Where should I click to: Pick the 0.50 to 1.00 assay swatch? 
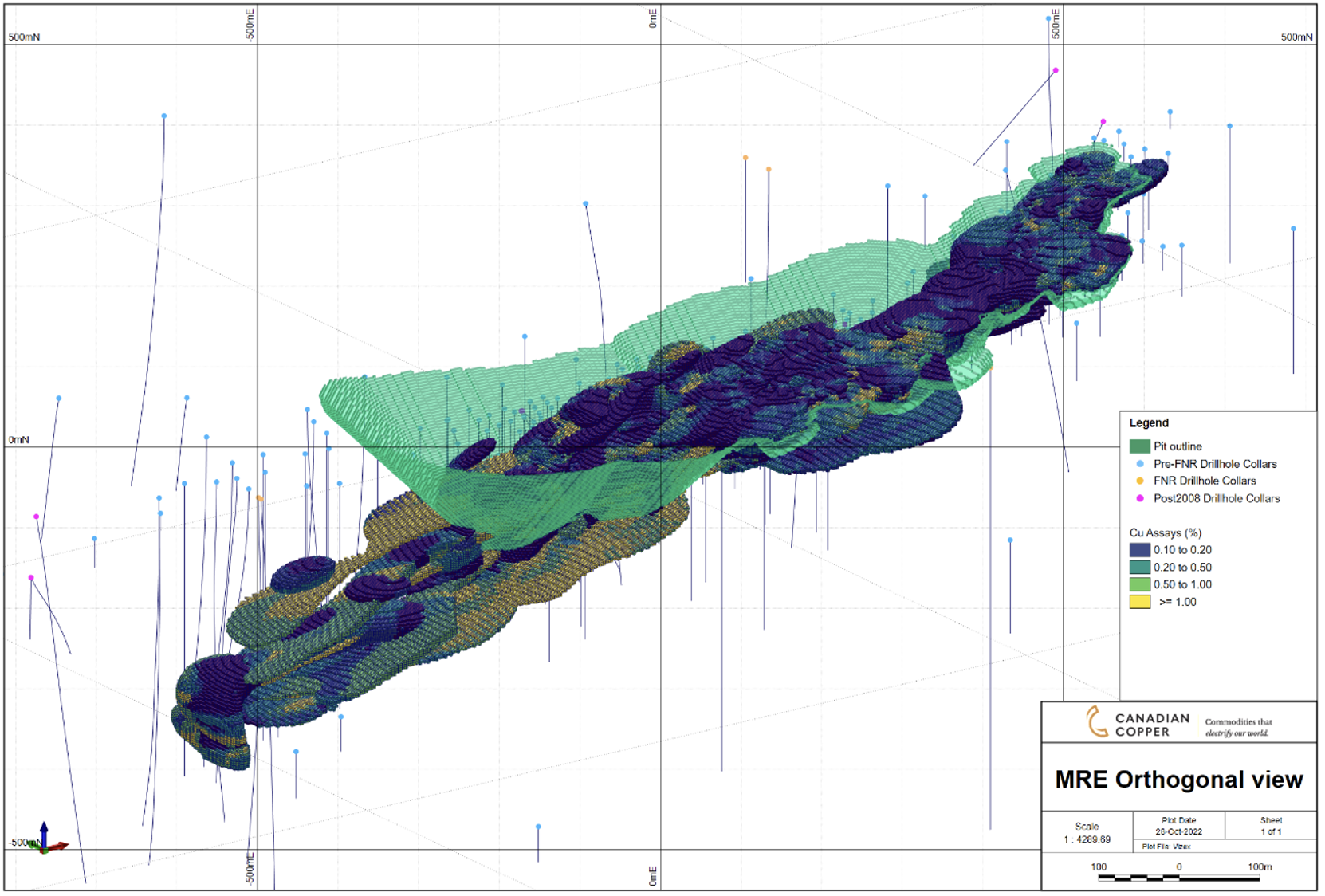(1139, 585)
